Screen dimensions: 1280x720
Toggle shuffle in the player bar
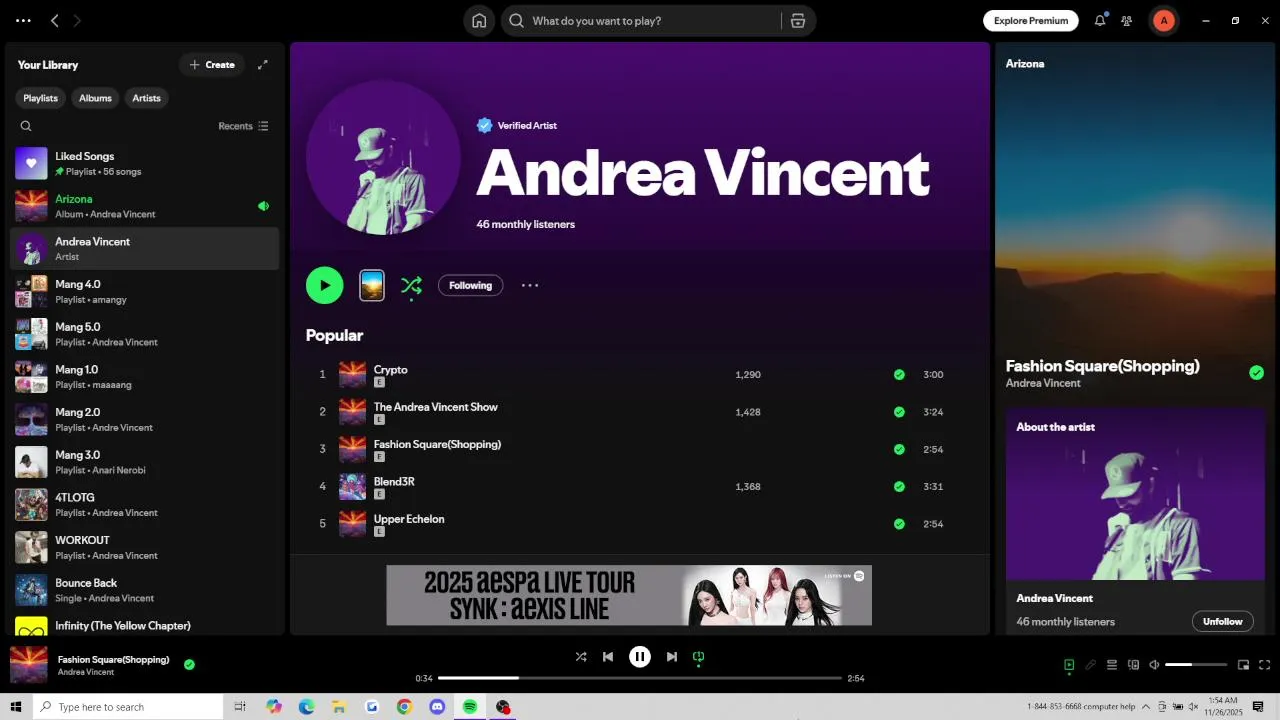[x=581, y=657]
